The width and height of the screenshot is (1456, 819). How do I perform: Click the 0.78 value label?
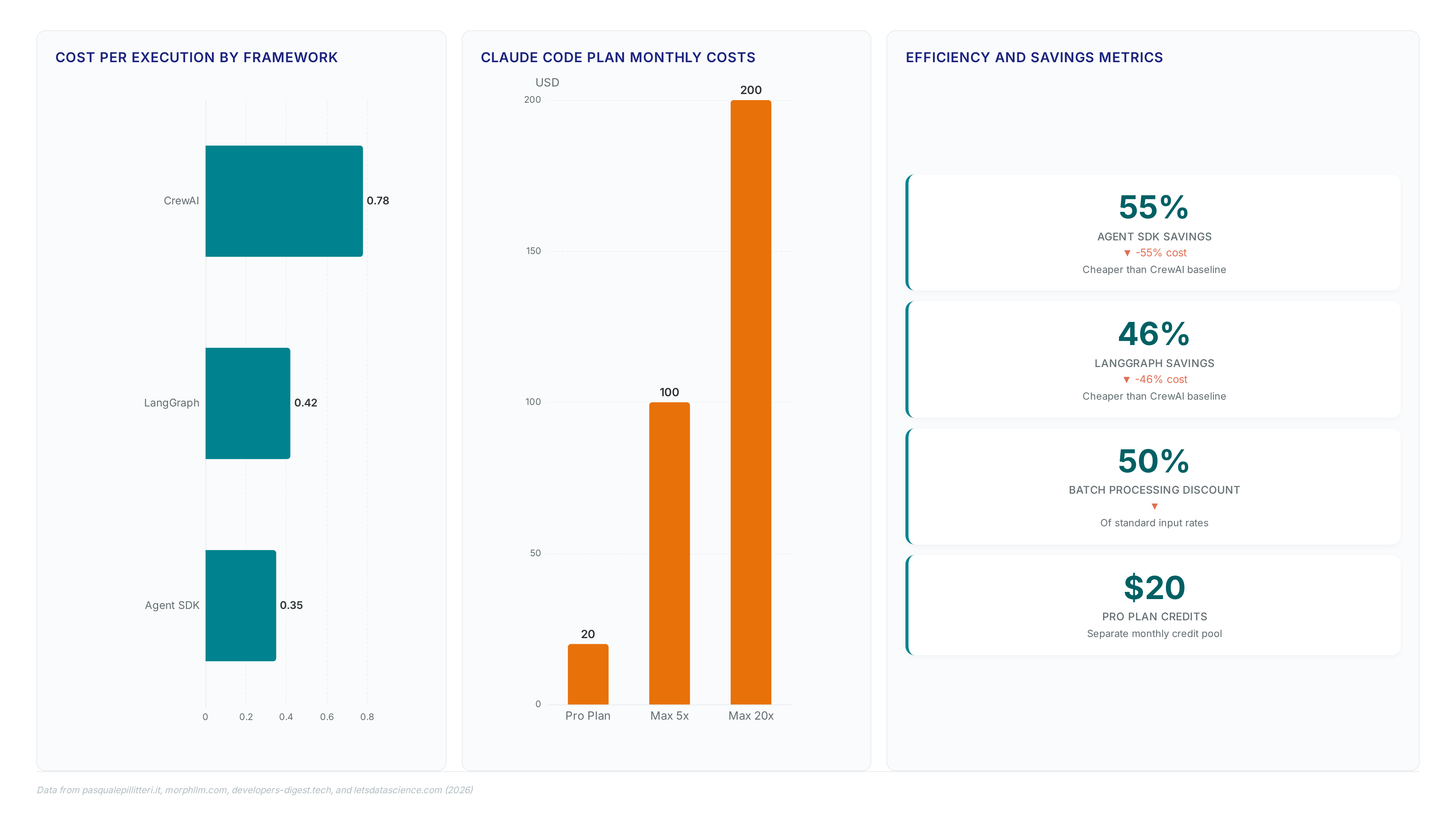(x=378, y=201)
